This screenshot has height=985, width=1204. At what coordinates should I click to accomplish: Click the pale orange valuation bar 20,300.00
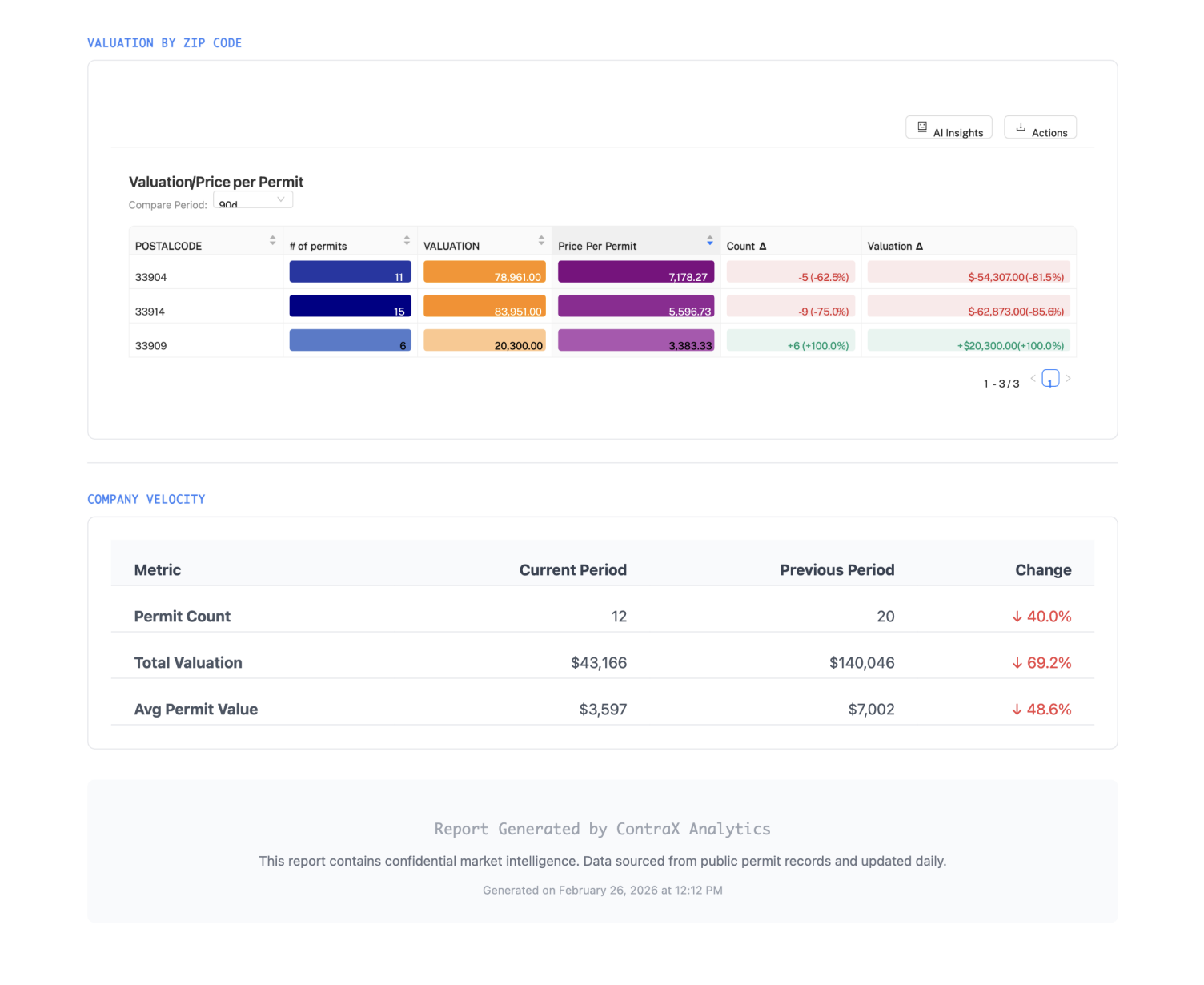pos(484,340)
